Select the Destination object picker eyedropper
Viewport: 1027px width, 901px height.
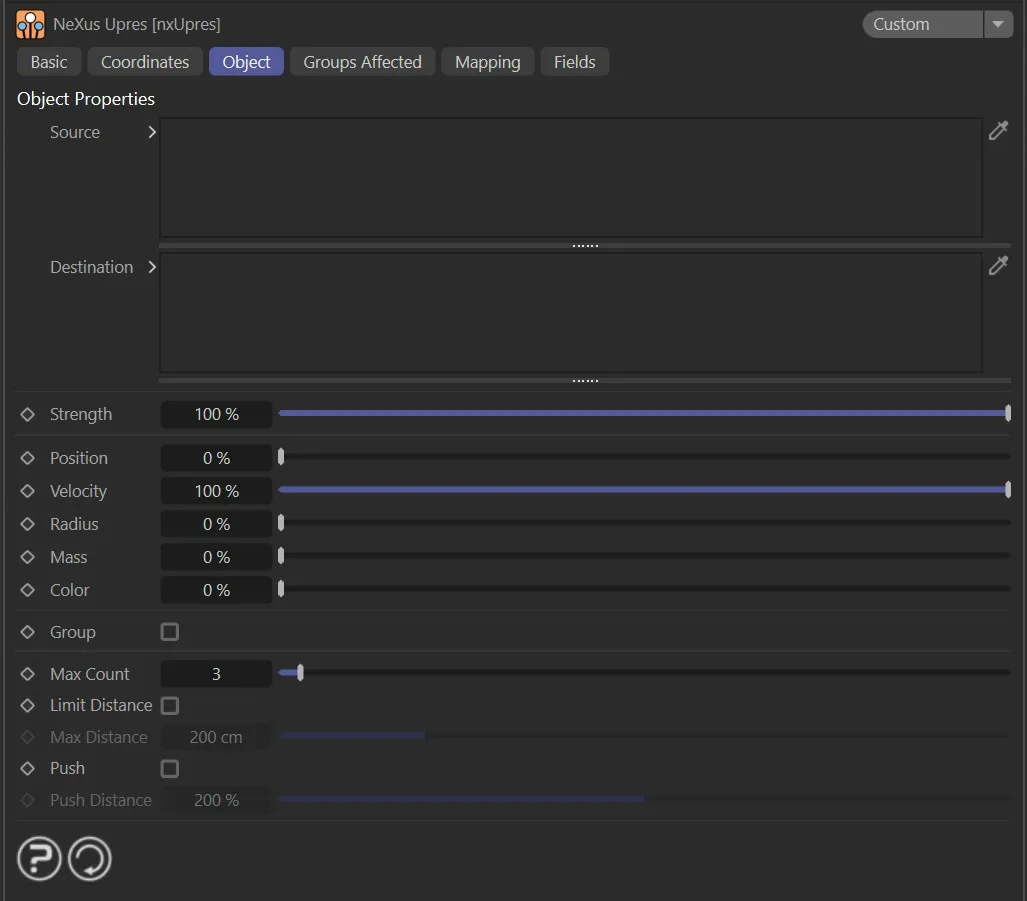(x=998, y=265)
